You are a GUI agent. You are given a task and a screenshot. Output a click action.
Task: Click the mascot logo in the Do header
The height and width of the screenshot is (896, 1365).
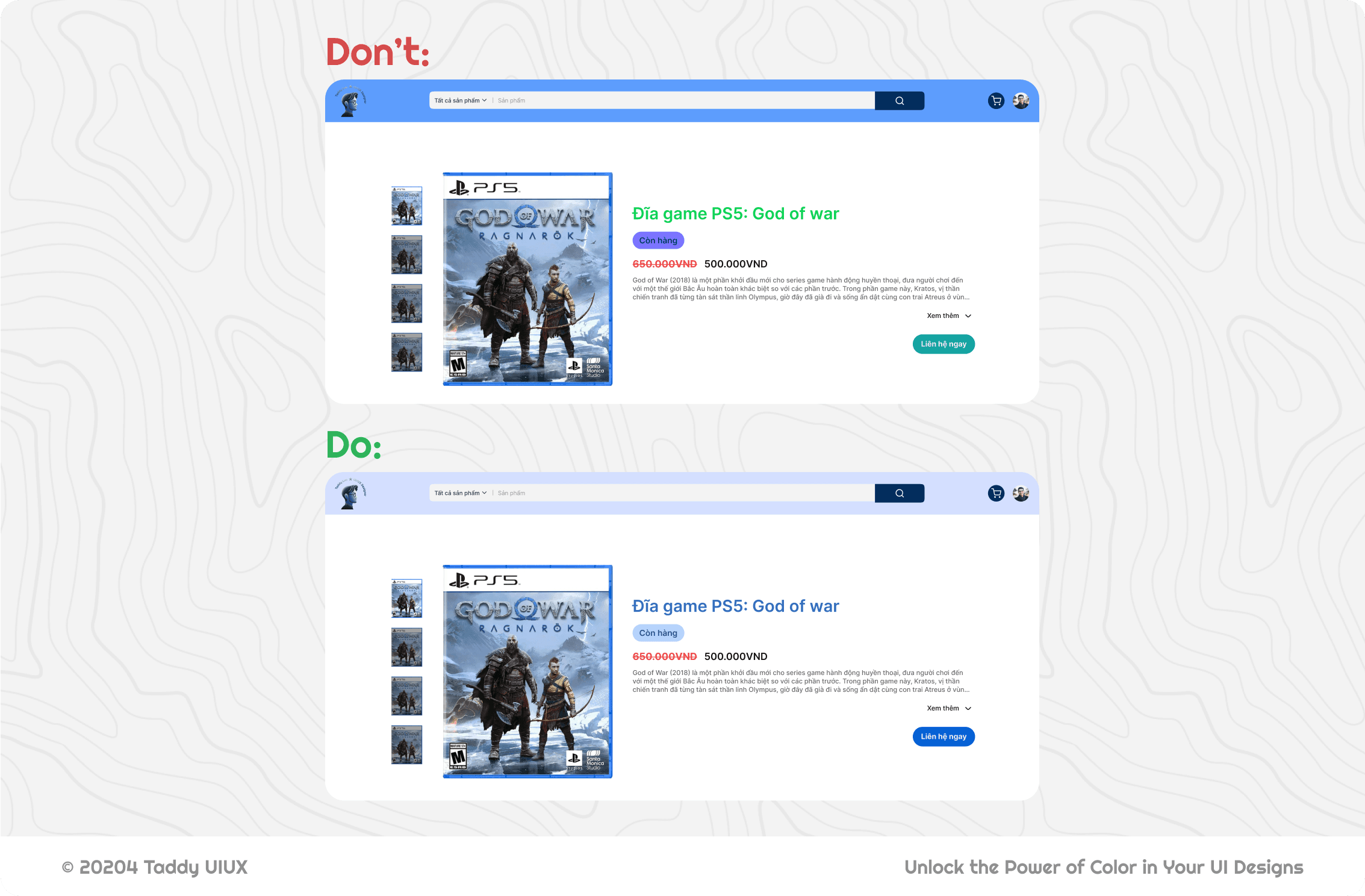[351, 493]
